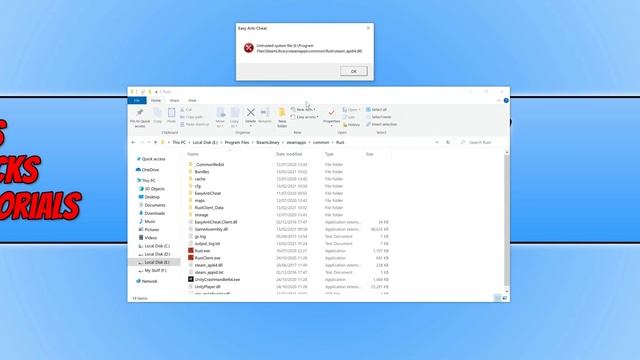640x360 pixels.
Task: Click the Search Rust field
Action: pos(482,142)
